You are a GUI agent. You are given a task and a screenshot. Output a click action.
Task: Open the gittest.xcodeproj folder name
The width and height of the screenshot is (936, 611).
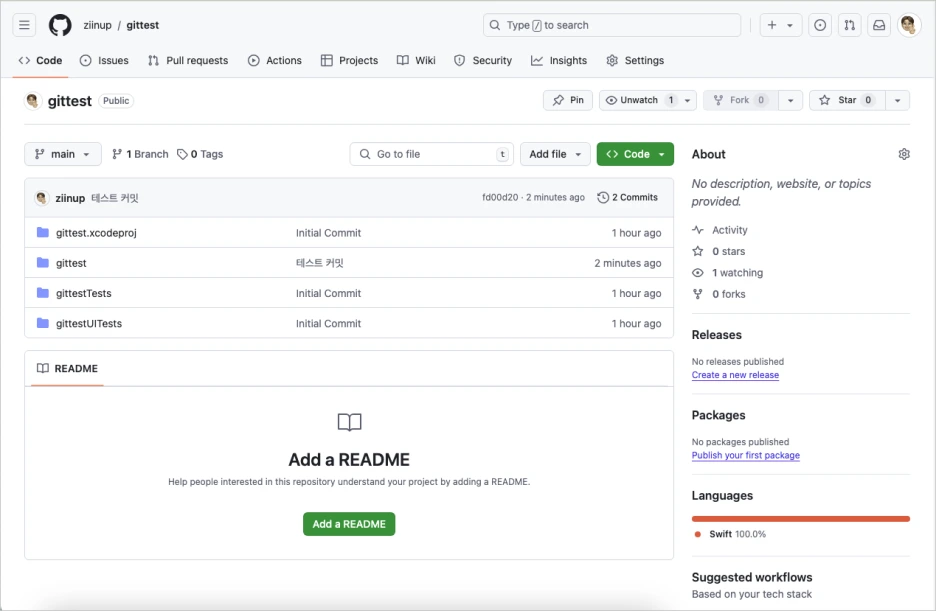tap(96, 233)
